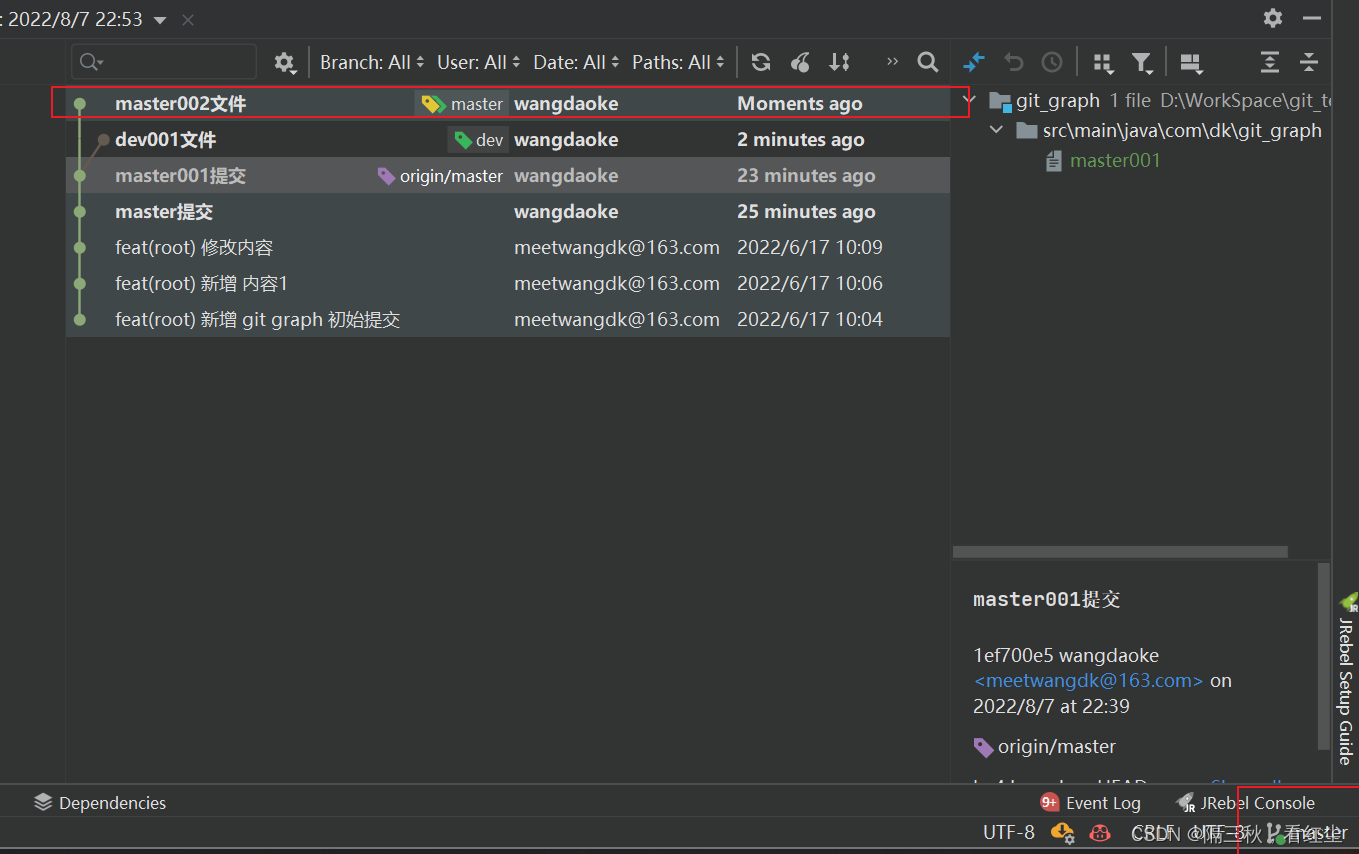Select the master001 file in changes tree

coord(1115,161)
